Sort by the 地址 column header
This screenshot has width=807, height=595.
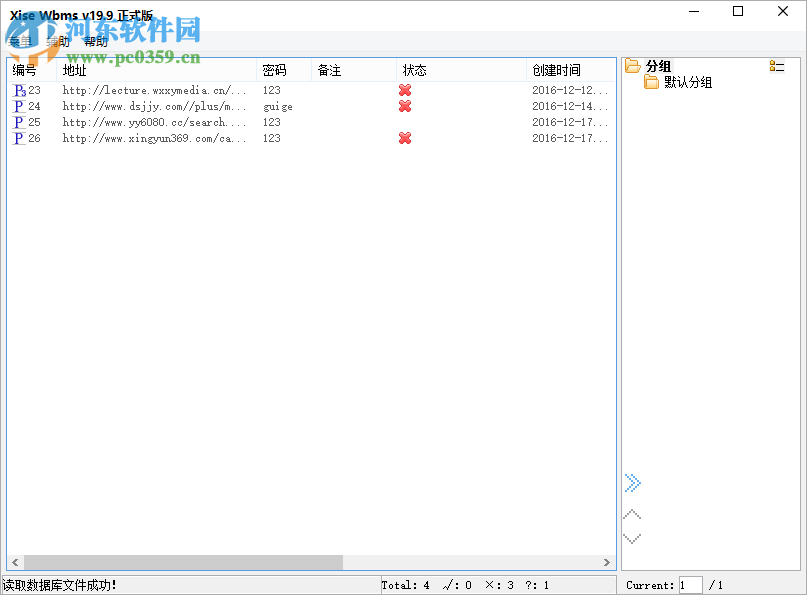[74, 70]
